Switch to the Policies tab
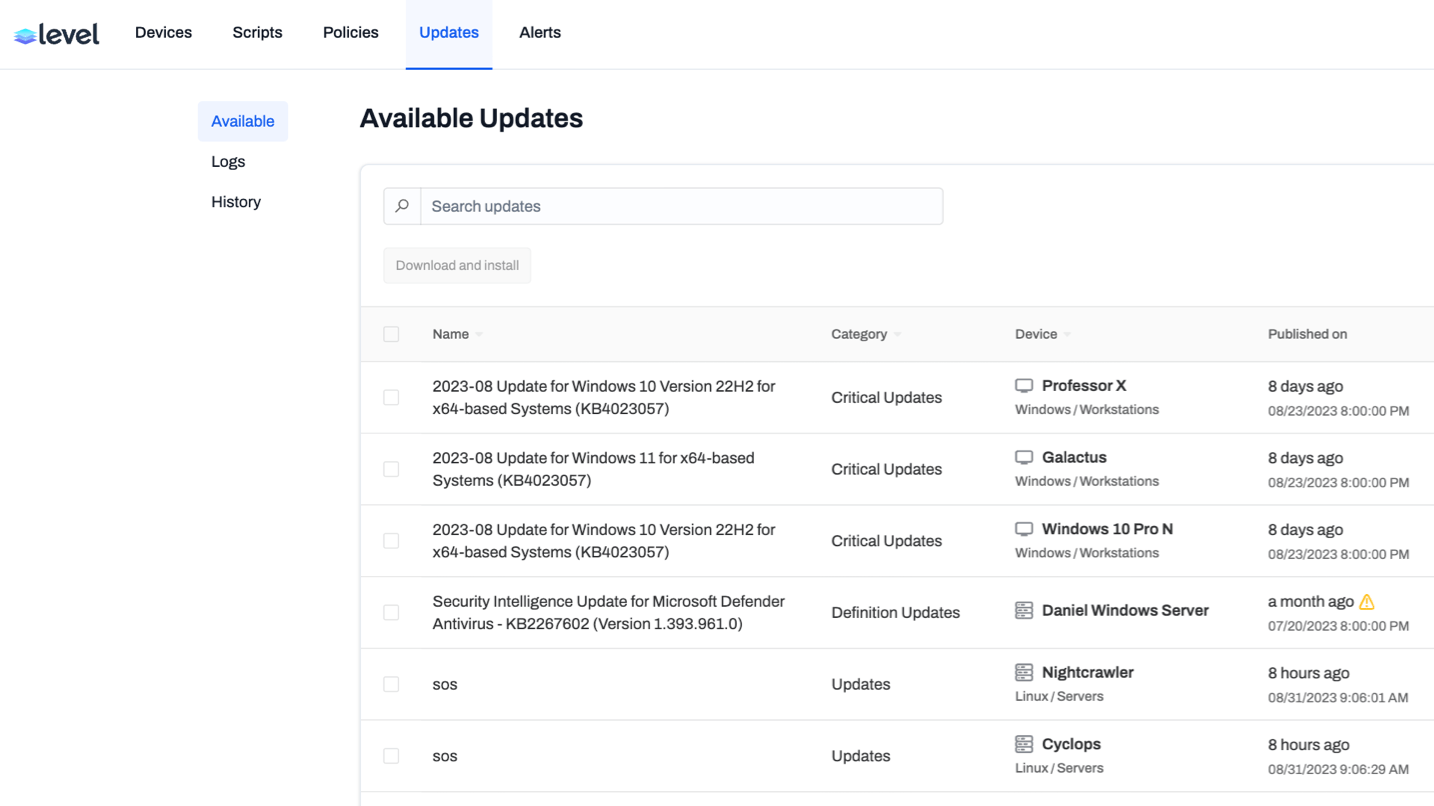The width and height of the screenshot is (1434, 806). point(351,33)
